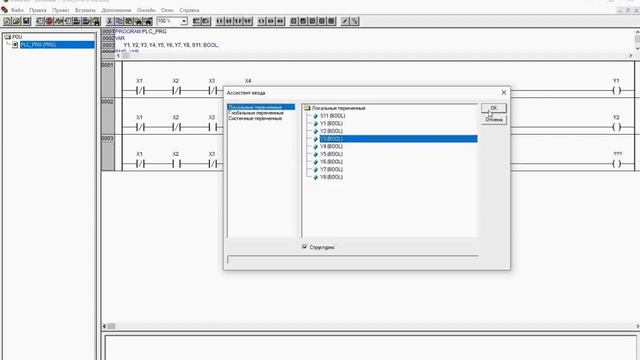This screenshot has width=640, height=360.
Task: Insert network before via toolbar icon
Action: click(197, 21)
